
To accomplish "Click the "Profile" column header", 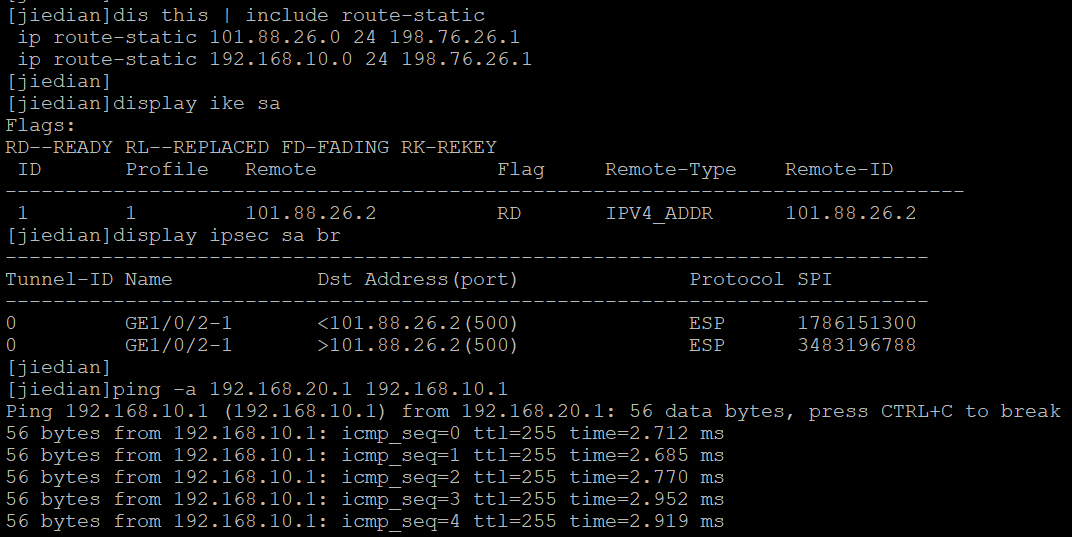I will (x=167, y=169).
